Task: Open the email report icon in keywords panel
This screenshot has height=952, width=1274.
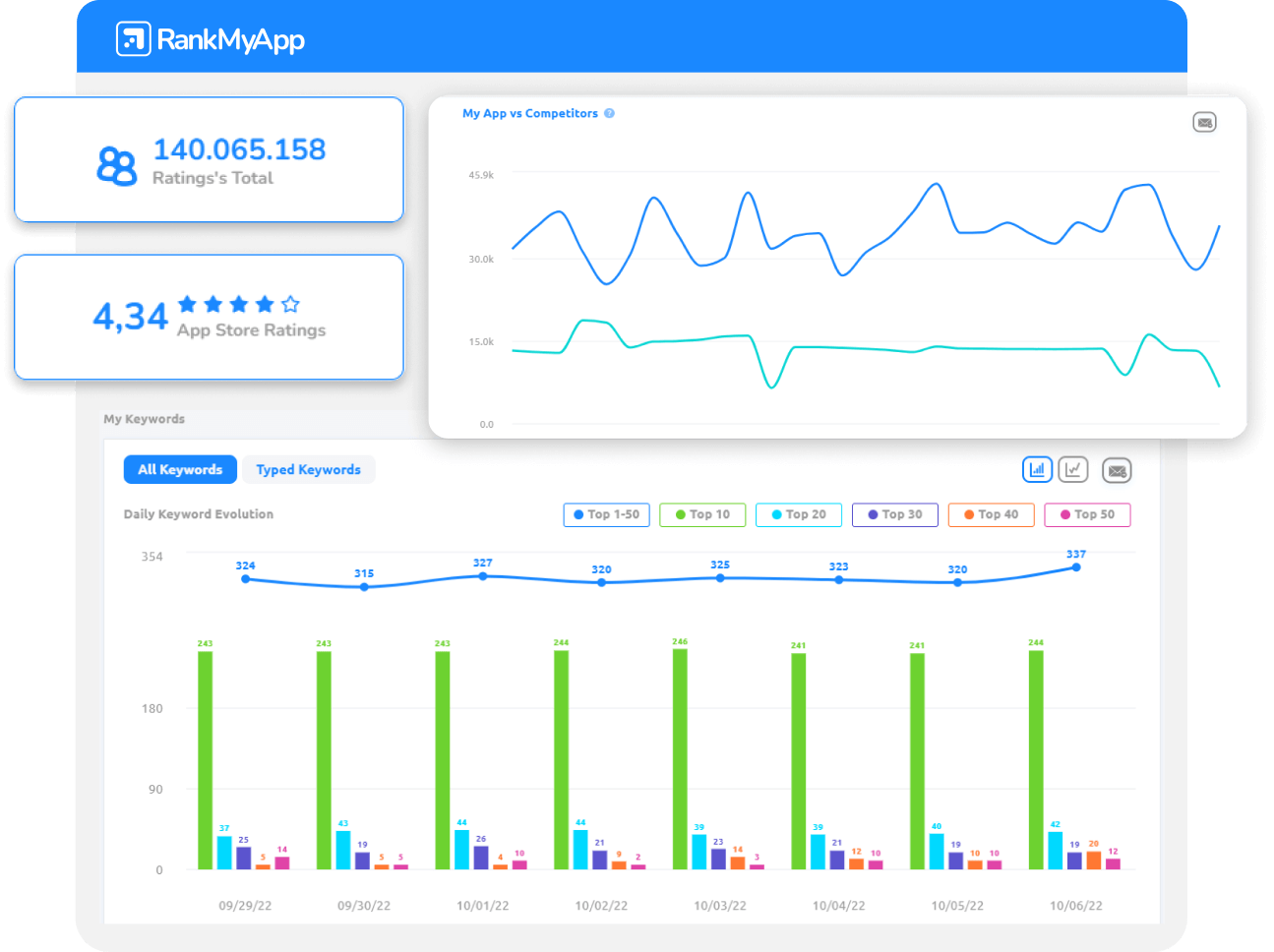Action: click(1117, 469)
